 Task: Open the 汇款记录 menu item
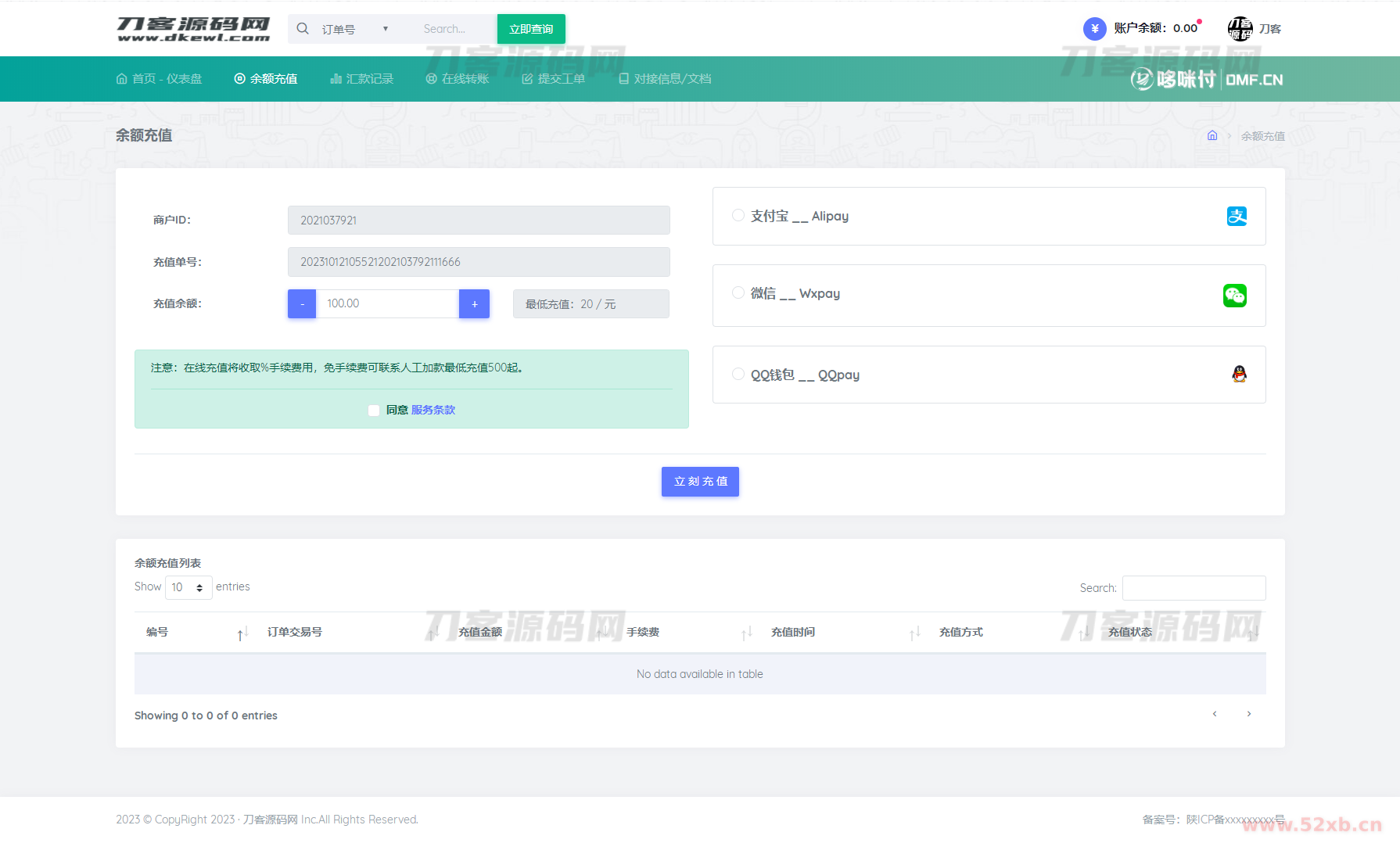(362, 79)
